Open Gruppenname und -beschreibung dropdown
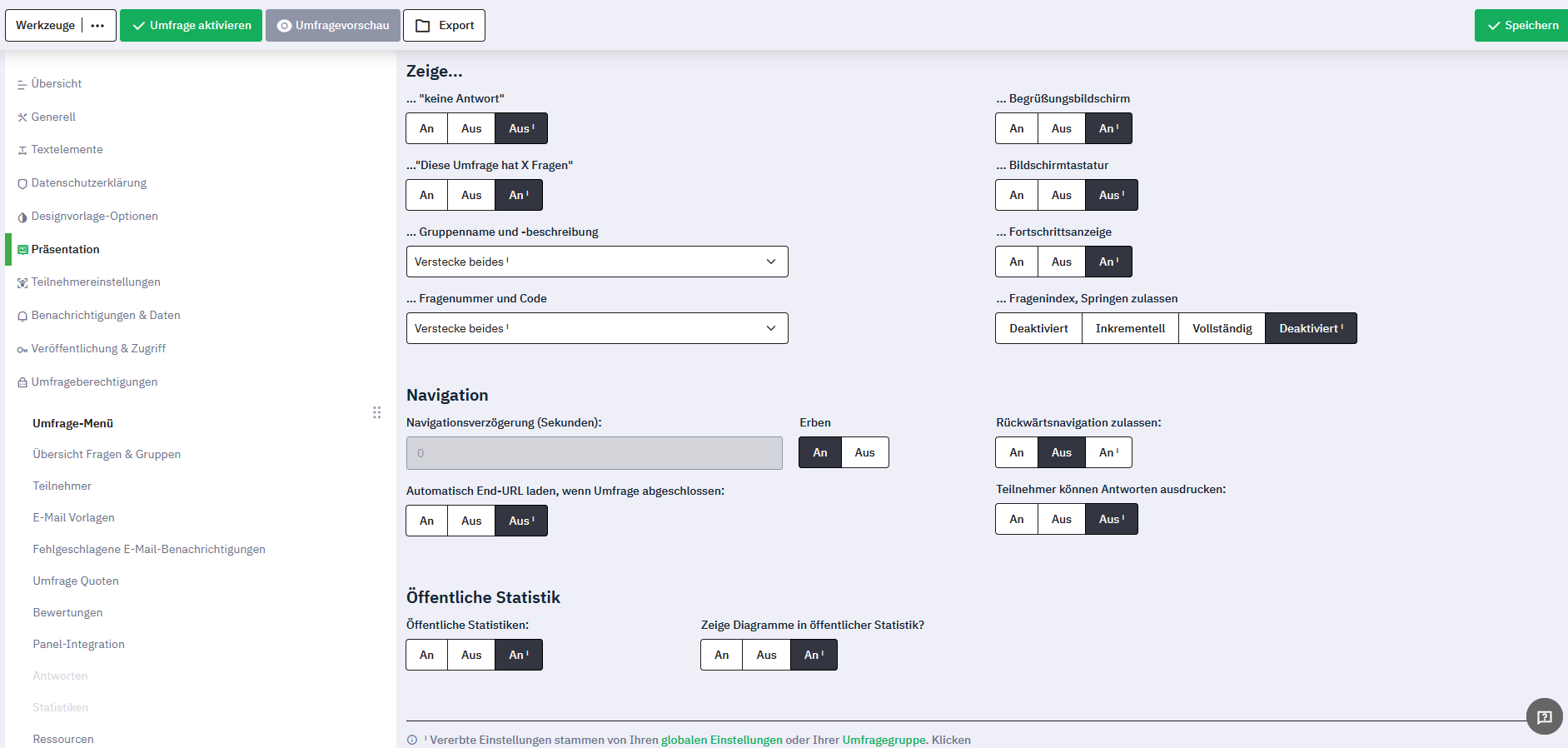This screenshot has width=1568, height=748. [x=596, y=262]
